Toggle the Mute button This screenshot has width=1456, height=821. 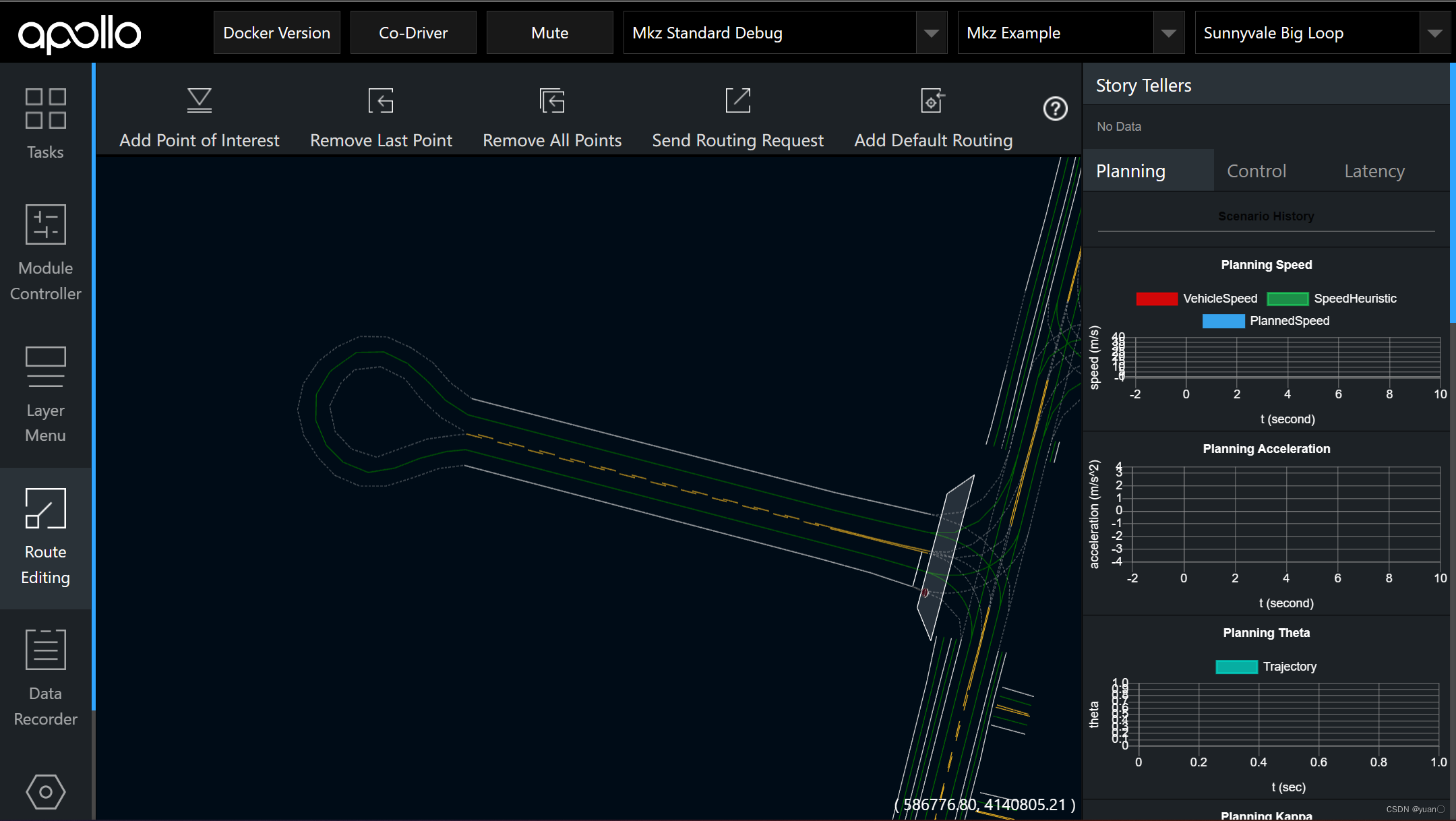pyautogui.click(x=549, y=32)
